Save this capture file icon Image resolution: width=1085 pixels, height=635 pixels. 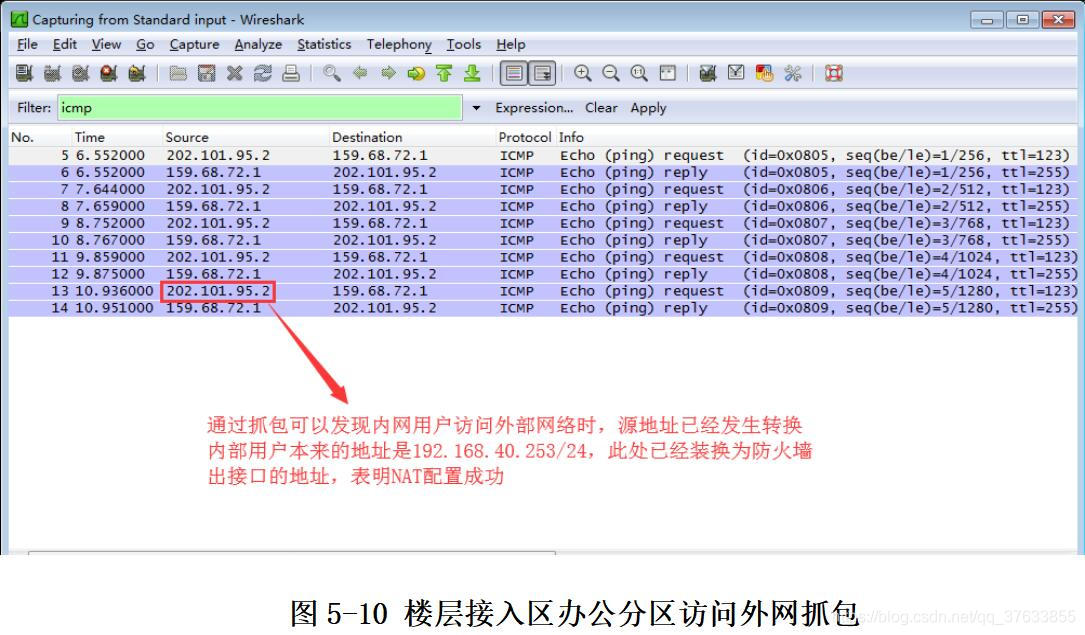[206, 73]
